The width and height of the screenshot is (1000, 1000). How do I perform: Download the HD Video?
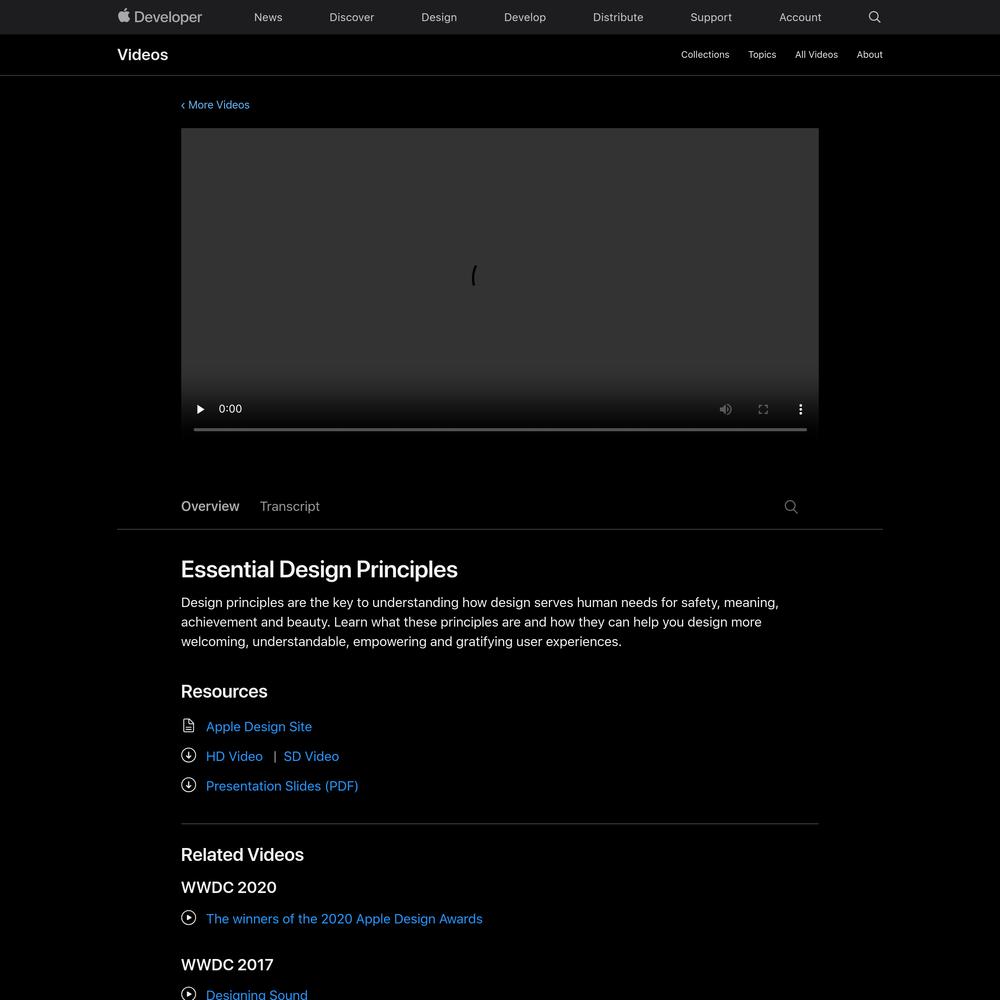(234, 756)
